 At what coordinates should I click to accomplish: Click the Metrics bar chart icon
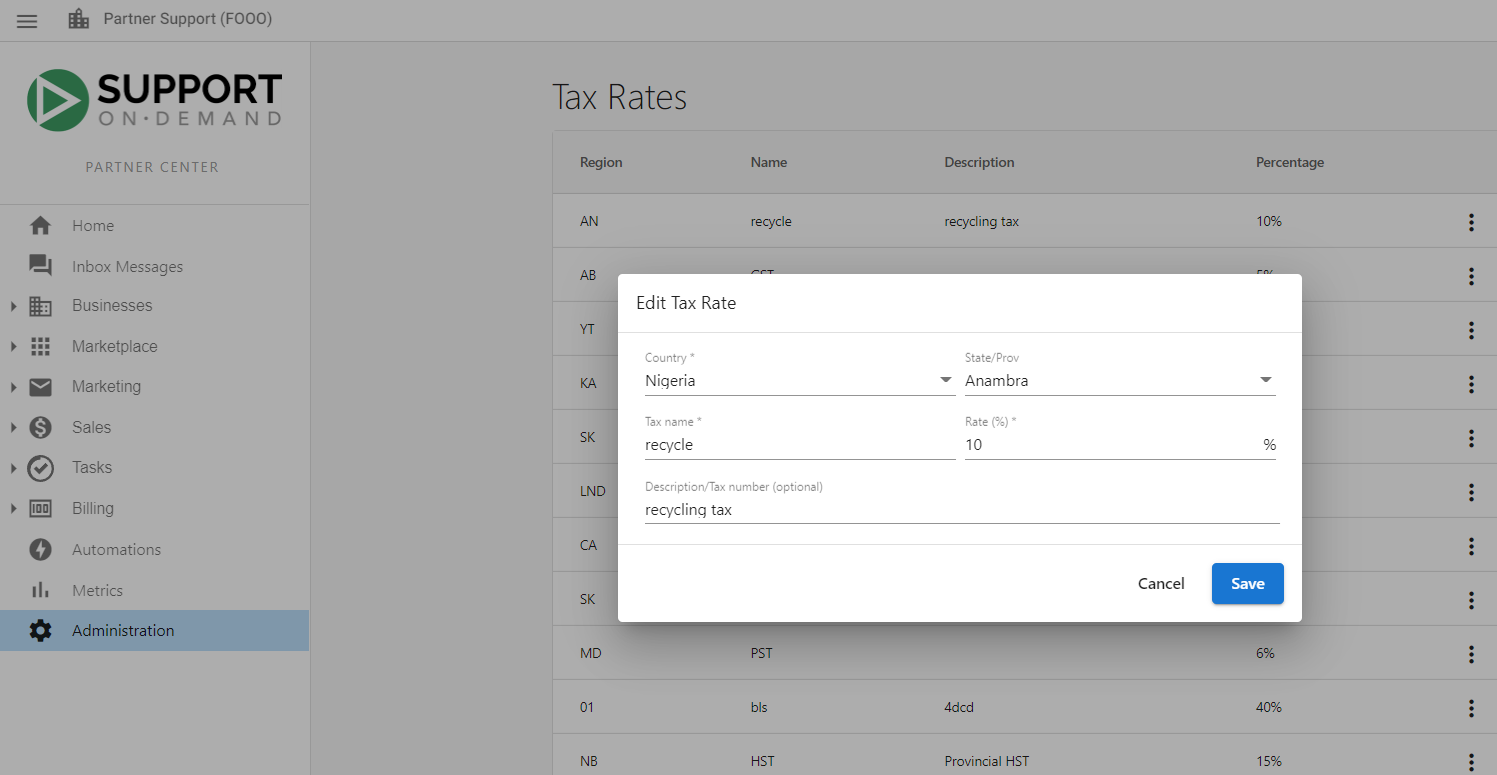pos(40,590)
